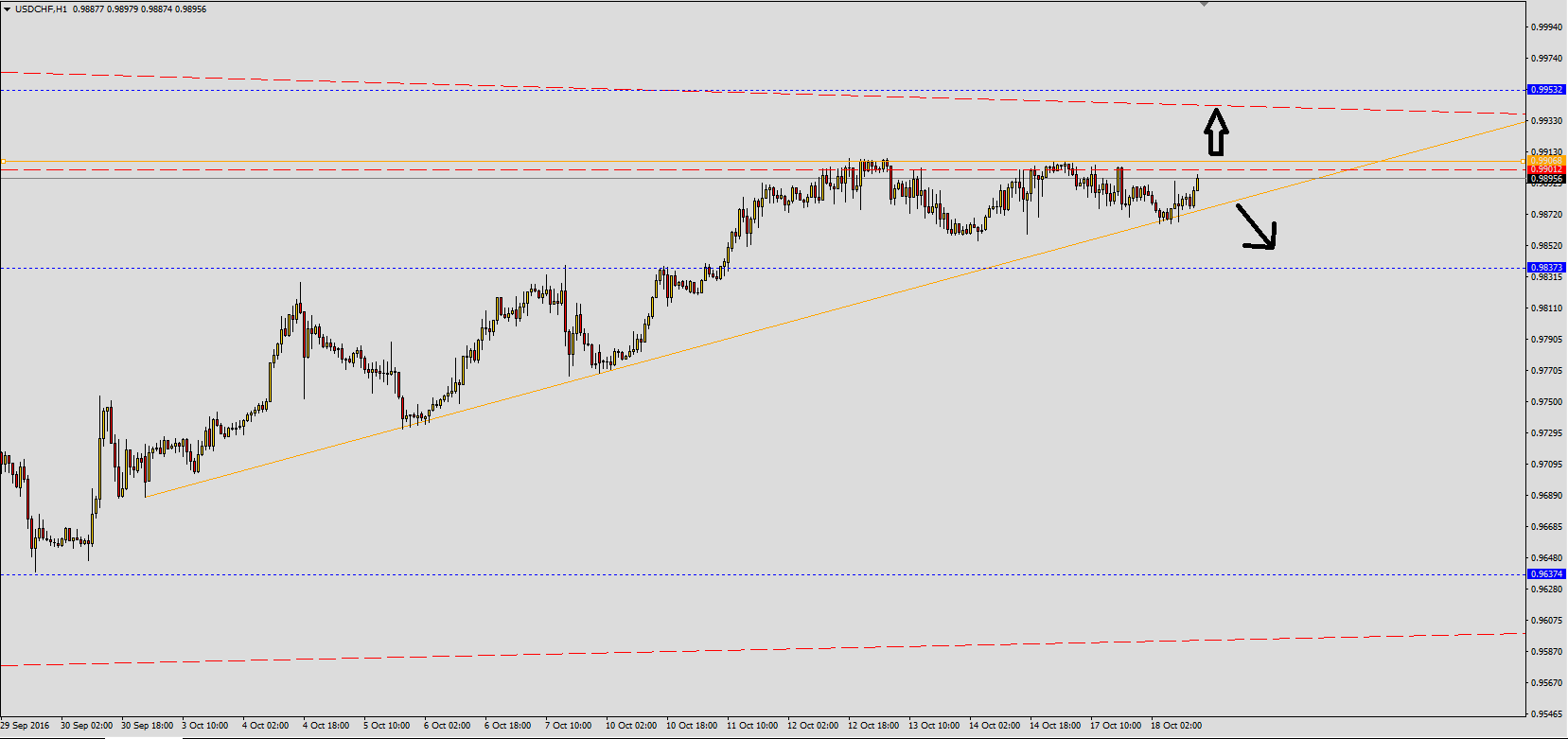Select the blue 0.98373 price label
The height and width of the screenshot is (739, 1568).
click(x=1547, y=268)
